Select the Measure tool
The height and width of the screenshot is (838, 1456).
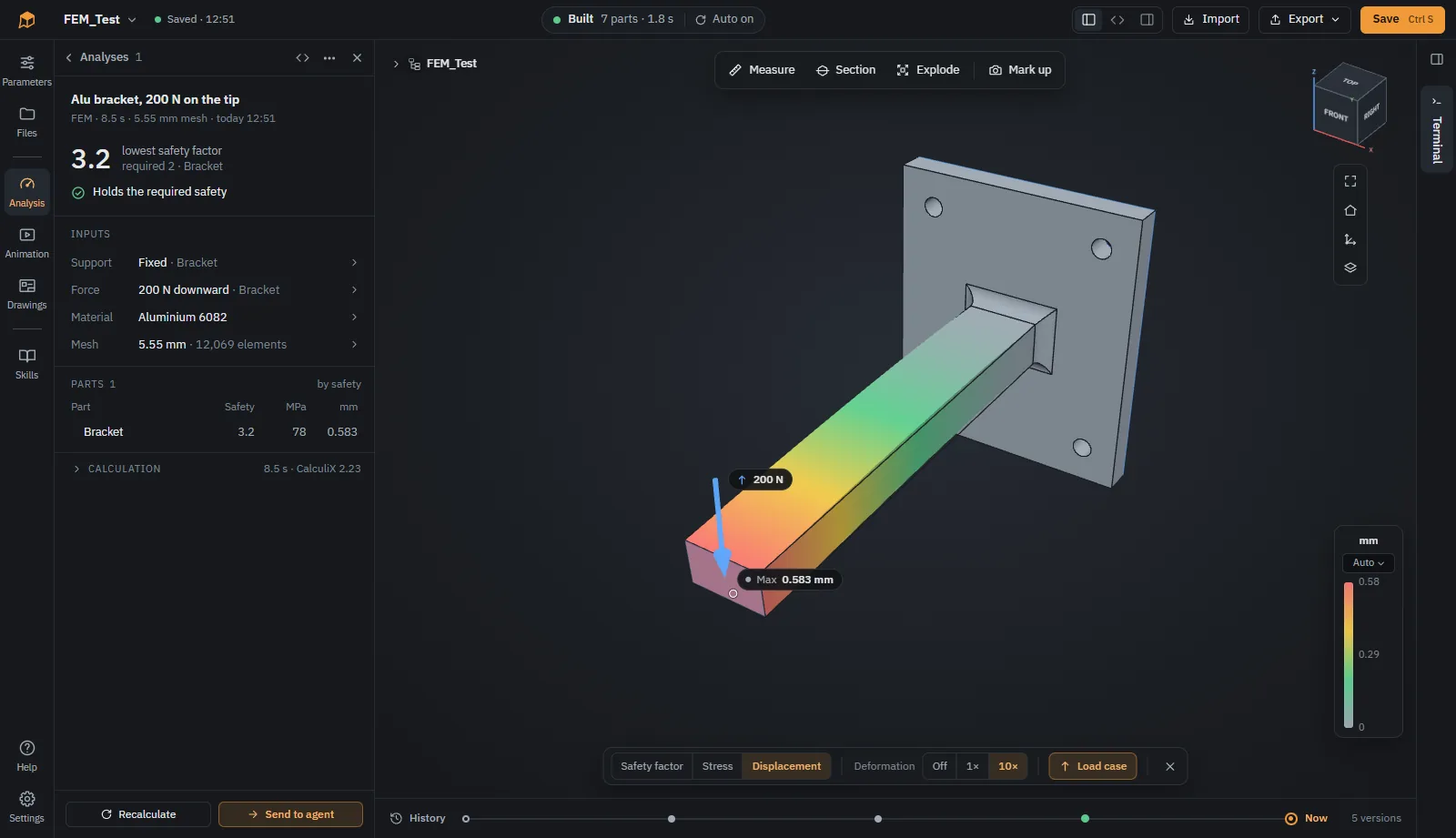(762, 70)
